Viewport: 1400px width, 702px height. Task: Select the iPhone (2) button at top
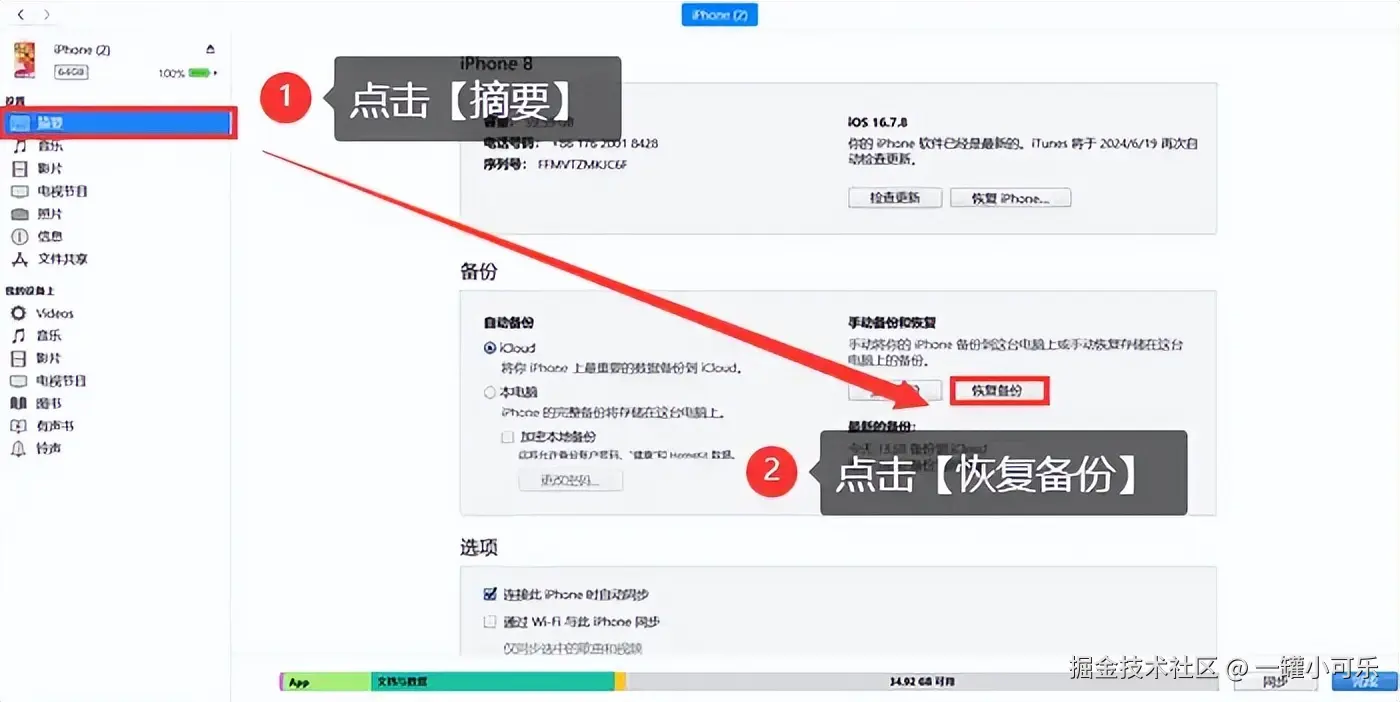click(720, 15)
